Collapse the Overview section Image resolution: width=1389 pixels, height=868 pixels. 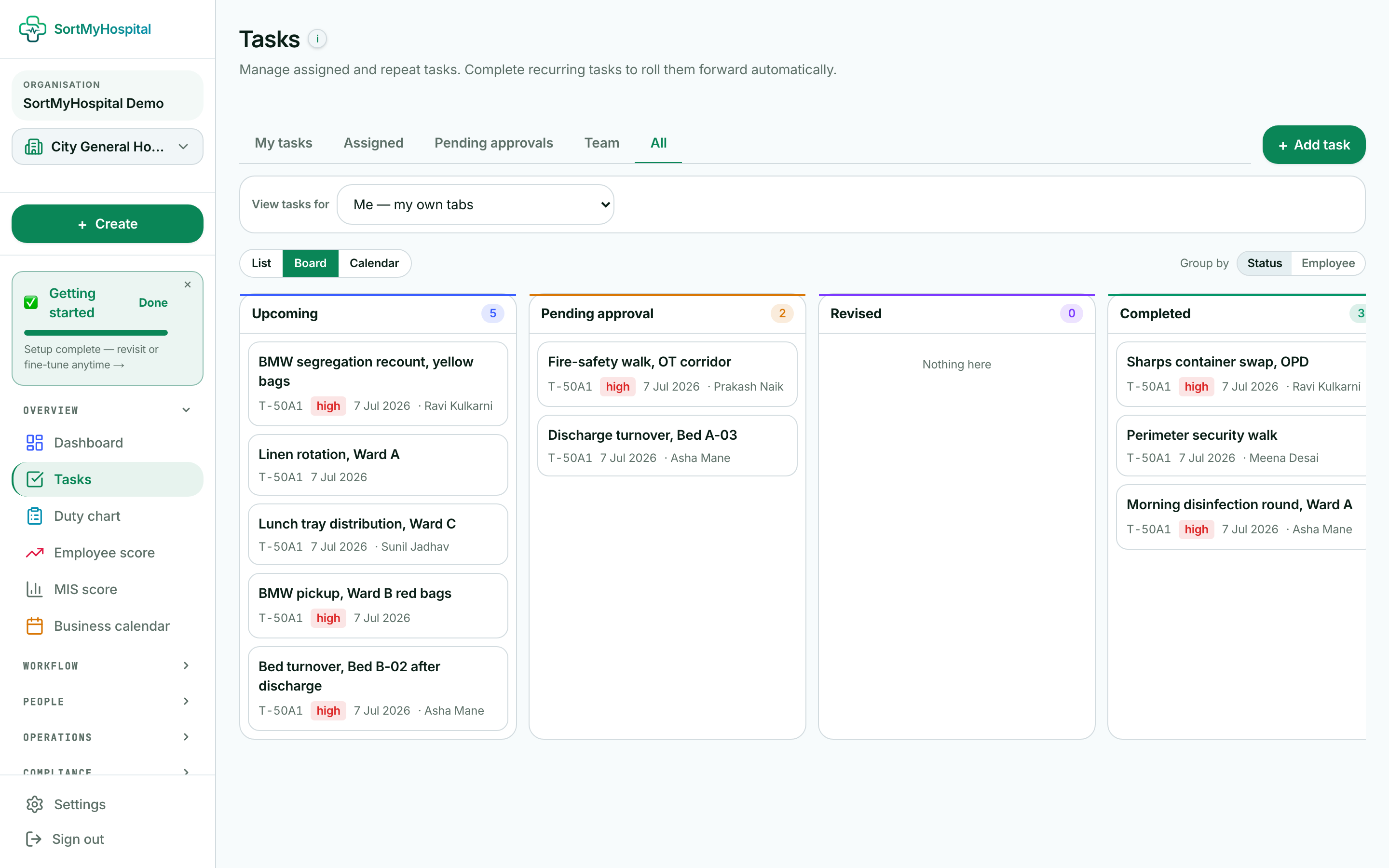click(108, 410)
